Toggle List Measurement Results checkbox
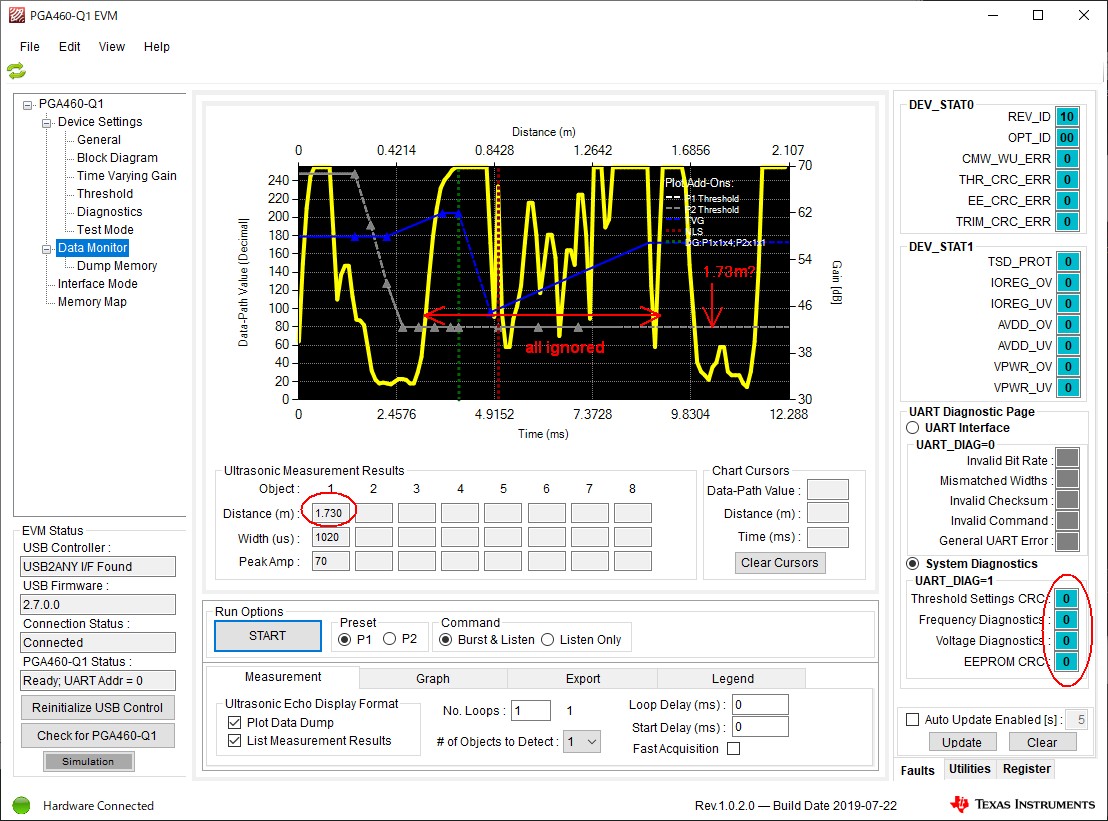The height and width of the screenshot is (821, 1108). click(x=235, y=741)
